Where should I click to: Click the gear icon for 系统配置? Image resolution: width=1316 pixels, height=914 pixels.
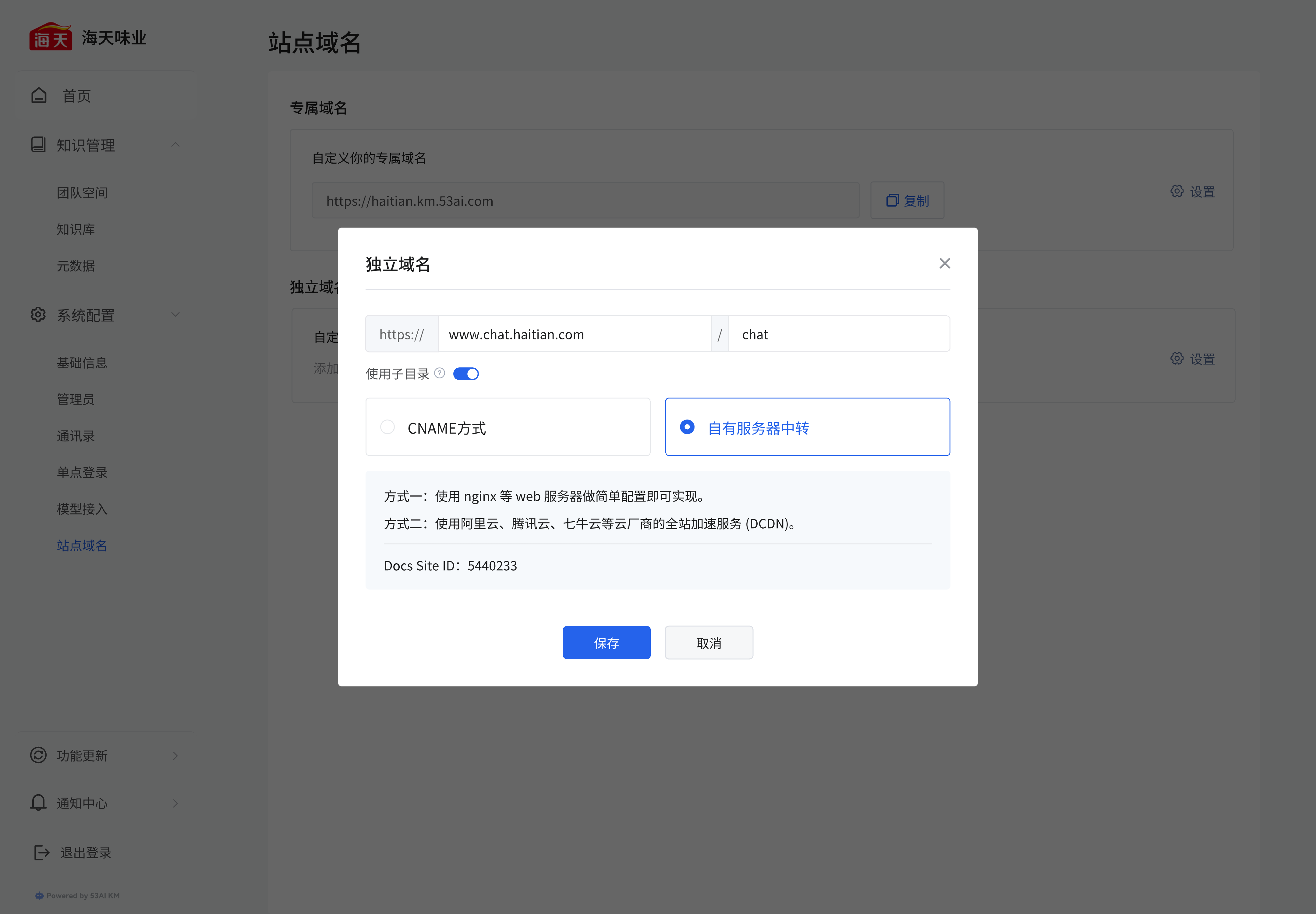coord(38,314)
